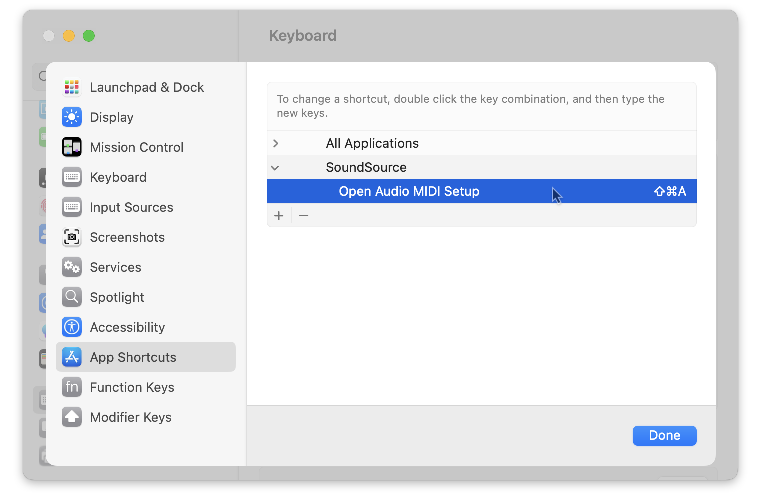Select the Spotlight category label
The image size is (760, 500).
(x=117, y=297)
